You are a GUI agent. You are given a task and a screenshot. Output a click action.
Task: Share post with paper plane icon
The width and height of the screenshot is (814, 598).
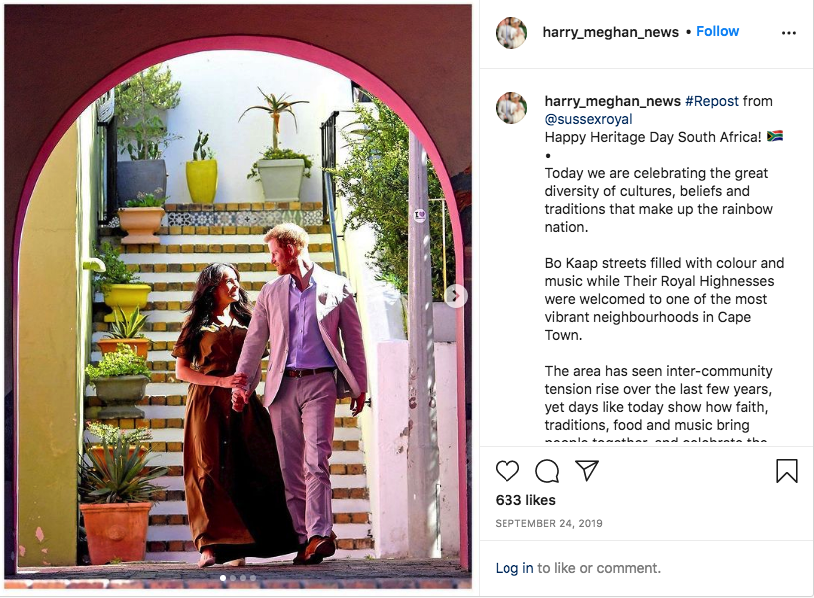click(x=587, y=470)
